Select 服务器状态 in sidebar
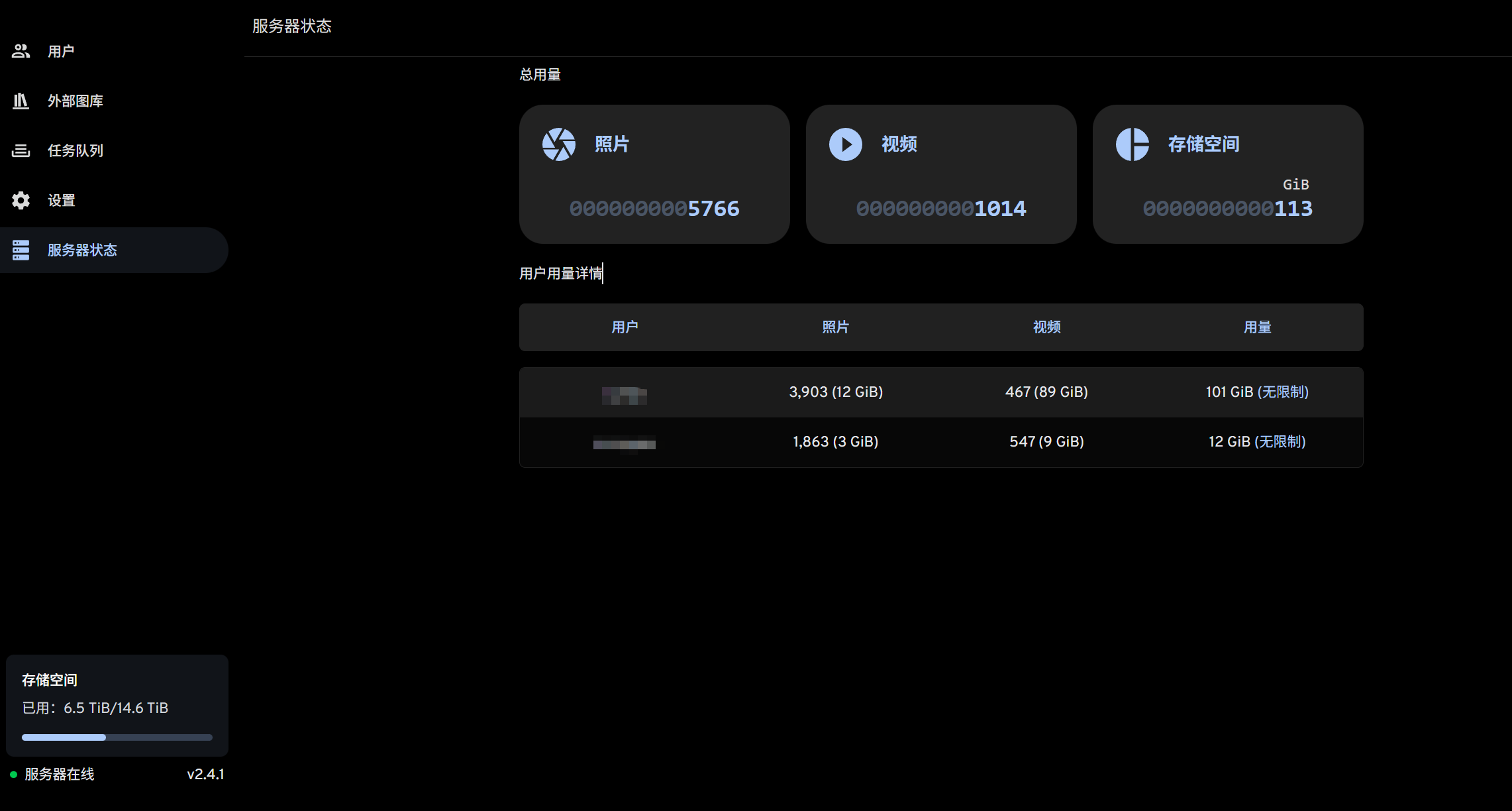This screenshot has width=1512, height=811. (82, 250)
